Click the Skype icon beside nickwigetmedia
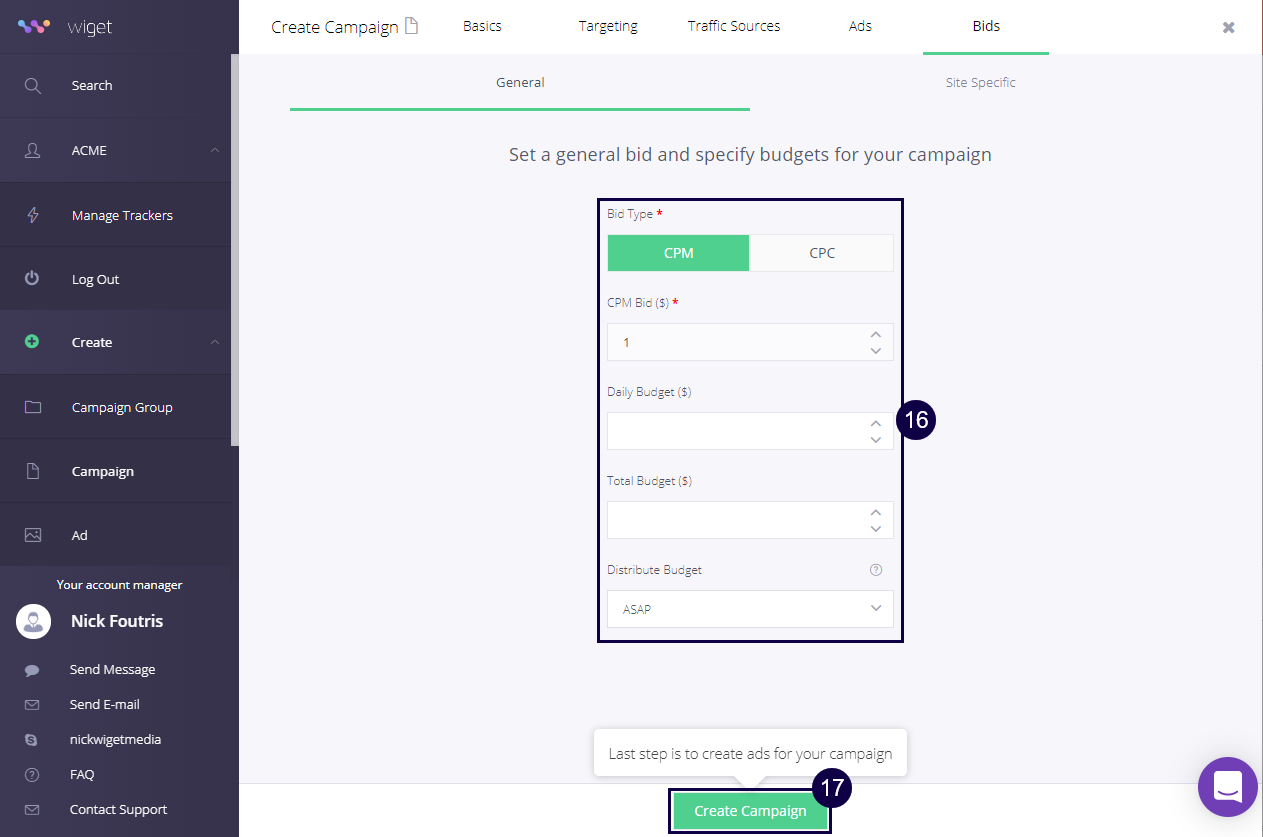1263x837 pixels. [x=32, y=740]
